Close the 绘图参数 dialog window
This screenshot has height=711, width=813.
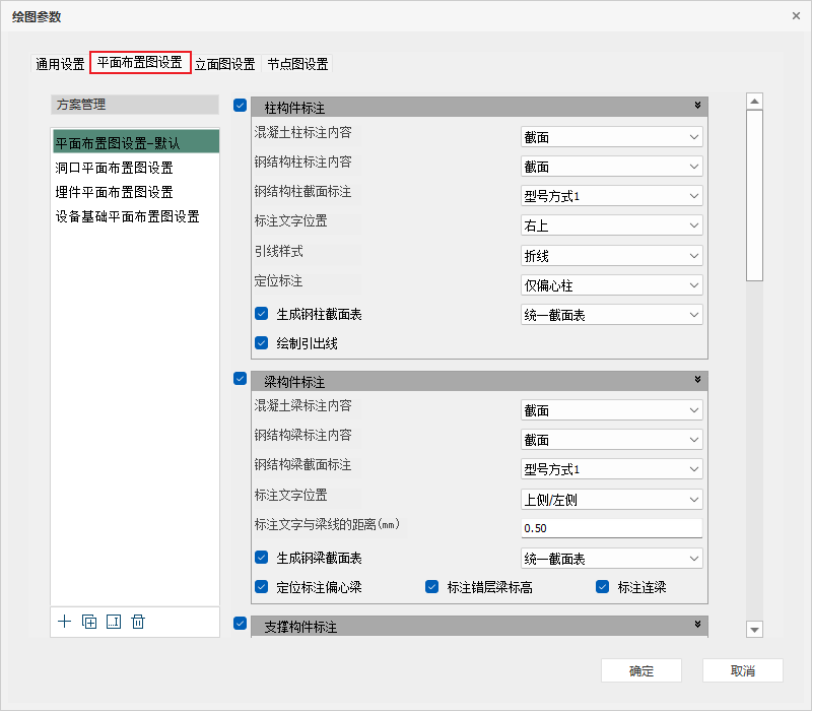(x=795, y=16)
